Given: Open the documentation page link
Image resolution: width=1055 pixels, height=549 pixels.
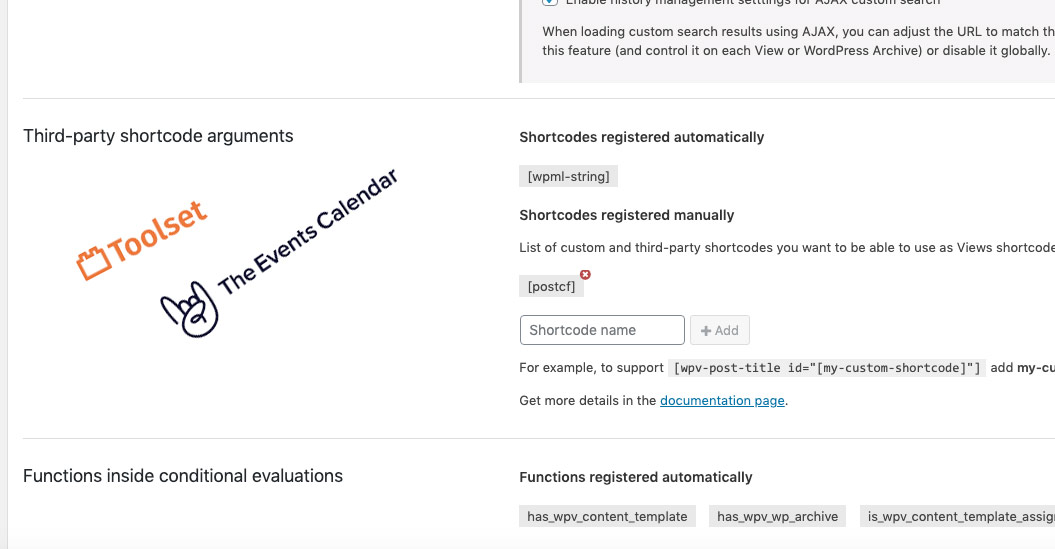Looking at the screenshot, I should (x=722, y=401).
